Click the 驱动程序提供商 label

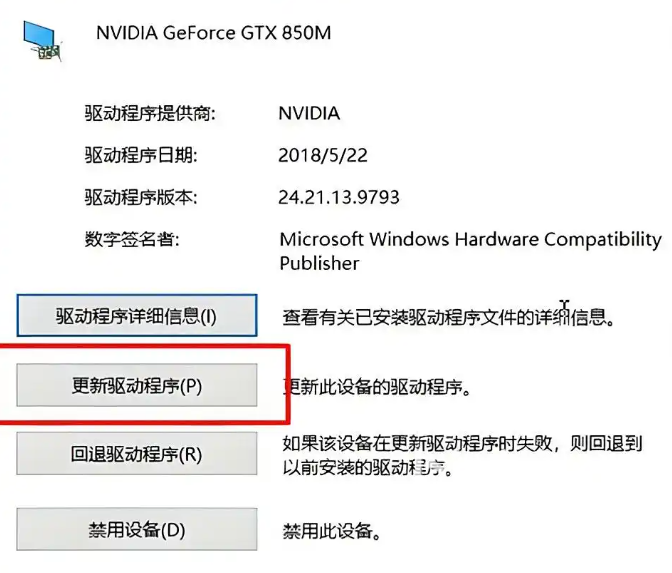[150, 113]
